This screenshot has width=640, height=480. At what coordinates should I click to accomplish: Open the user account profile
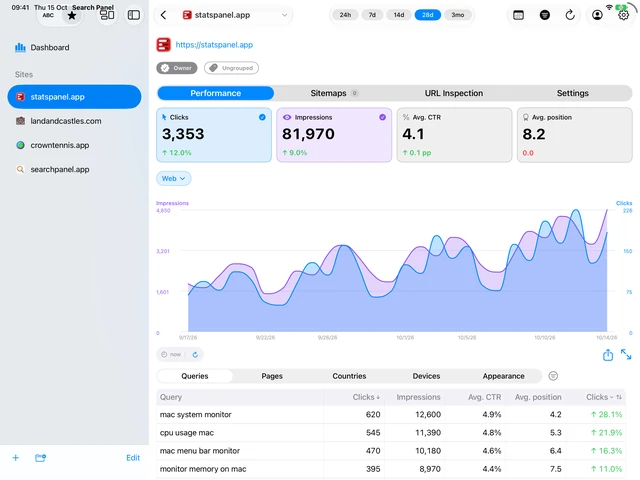tap(597, 15)
